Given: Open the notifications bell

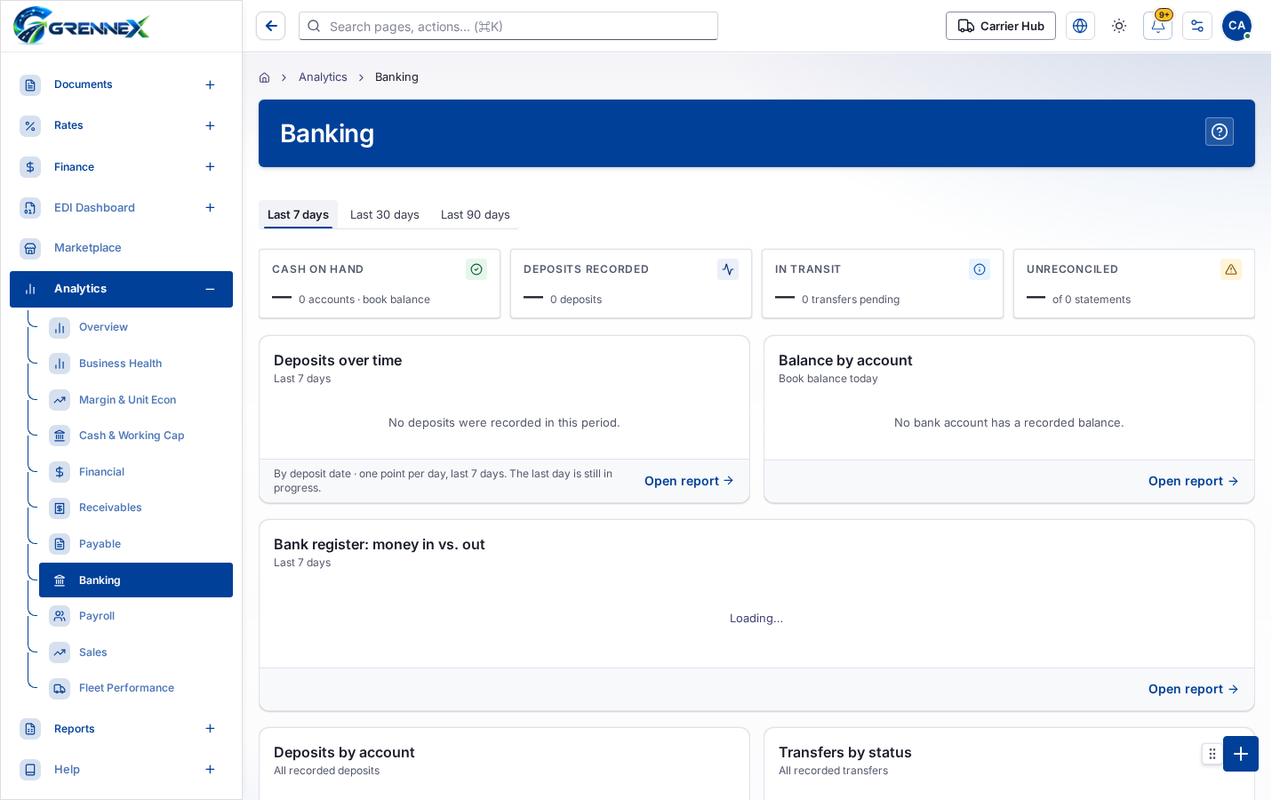Looking at the screenshot, I should tap(1158, 26).
